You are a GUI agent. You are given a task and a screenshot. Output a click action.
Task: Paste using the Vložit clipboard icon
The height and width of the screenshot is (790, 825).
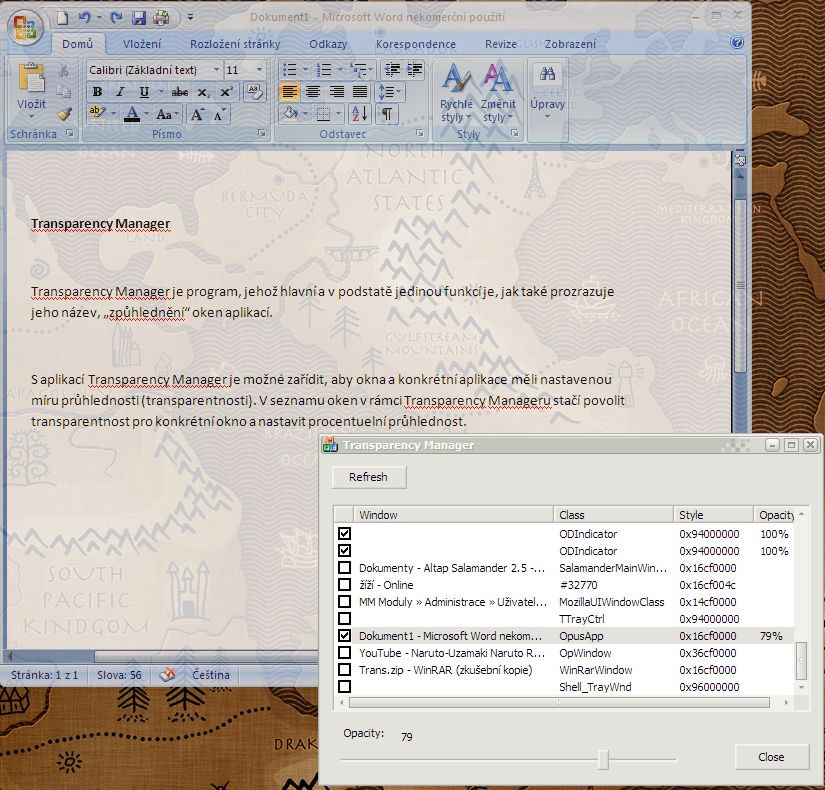point(31,79)
